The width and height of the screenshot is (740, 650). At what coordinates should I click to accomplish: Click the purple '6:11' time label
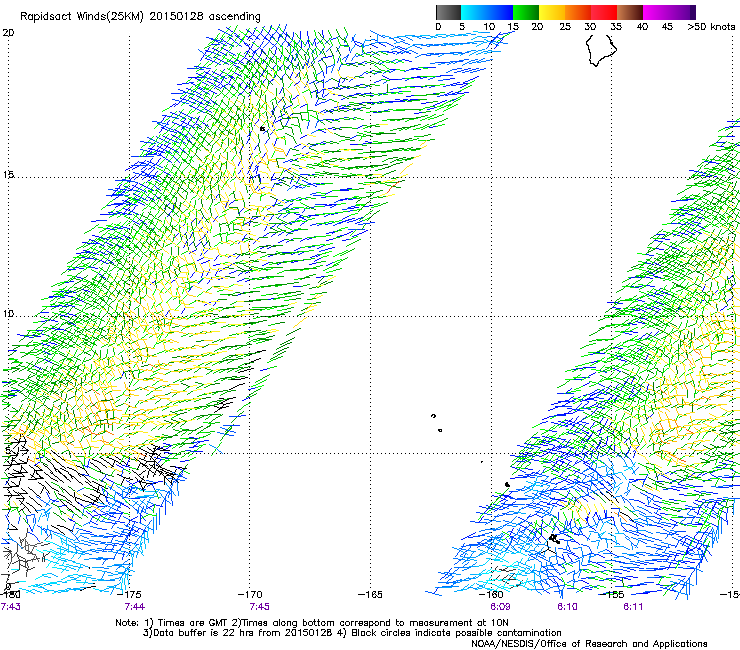pos(633,607)
